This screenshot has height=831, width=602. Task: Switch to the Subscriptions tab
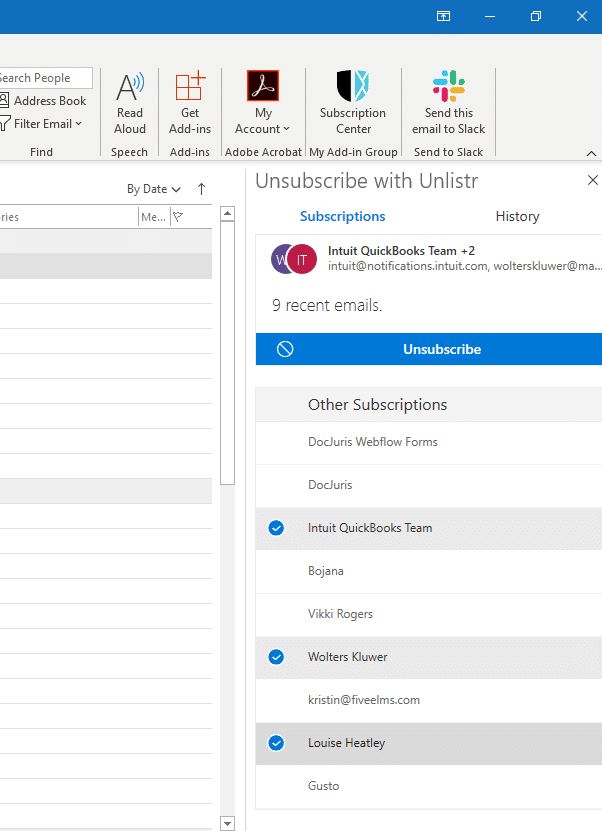(342, 216)
